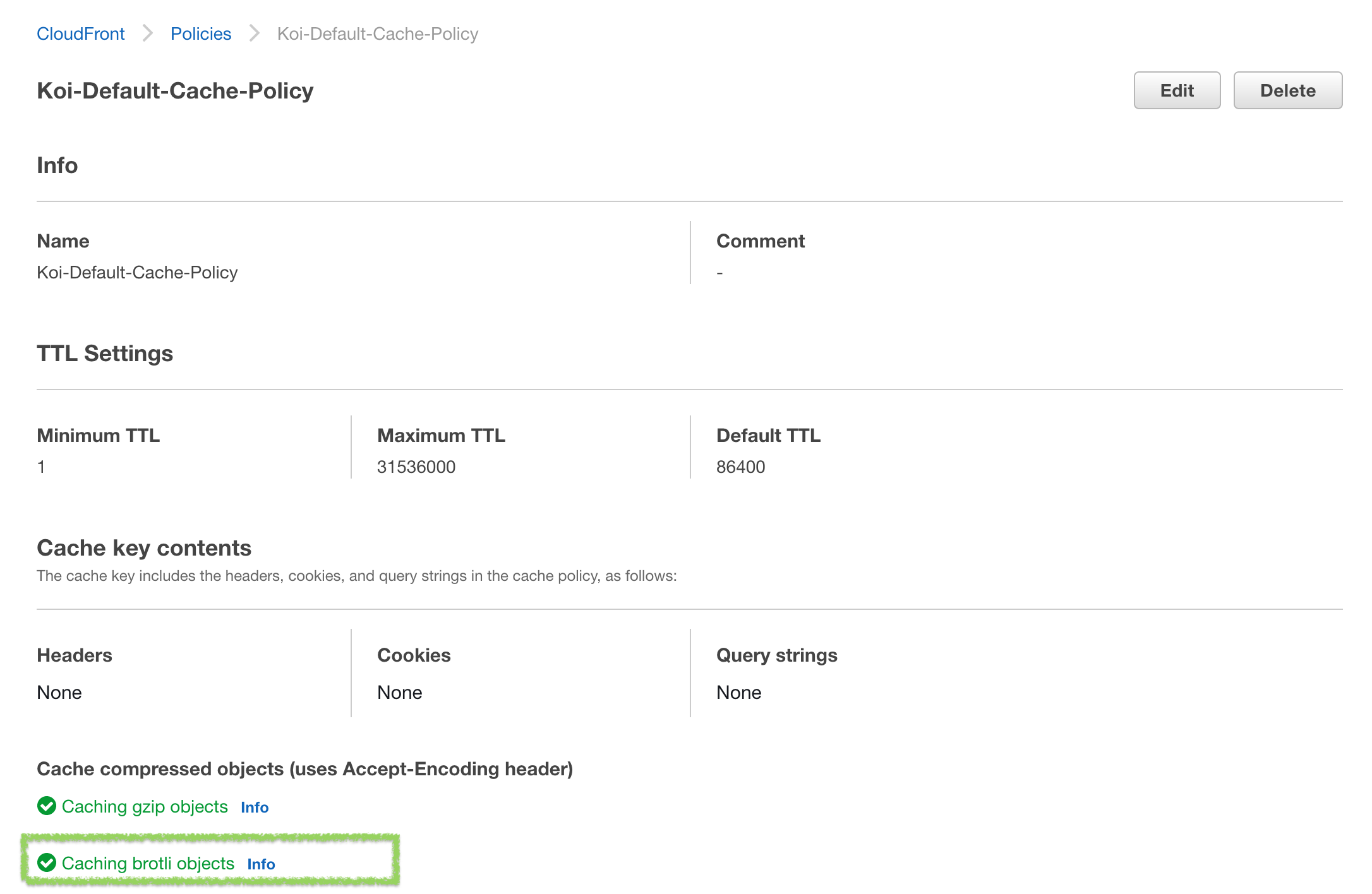Click the Info section heading
Screen dimensions: 1372x894
click(x=57, y=165)
